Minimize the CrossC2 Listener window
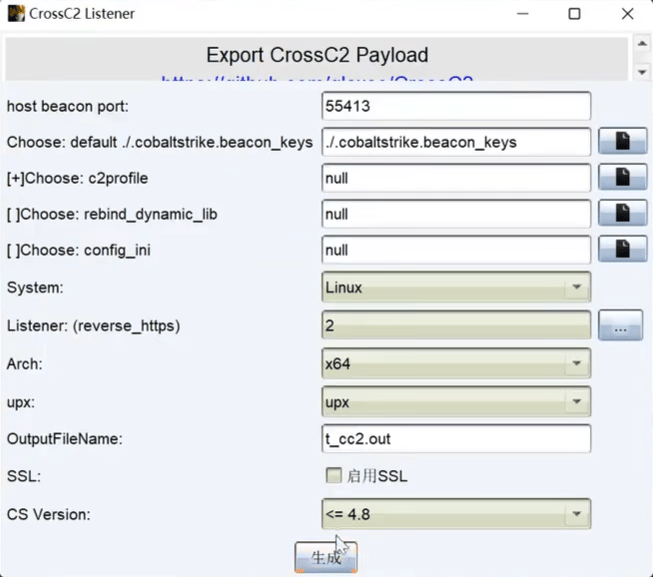653x577 pixels. 523,14
